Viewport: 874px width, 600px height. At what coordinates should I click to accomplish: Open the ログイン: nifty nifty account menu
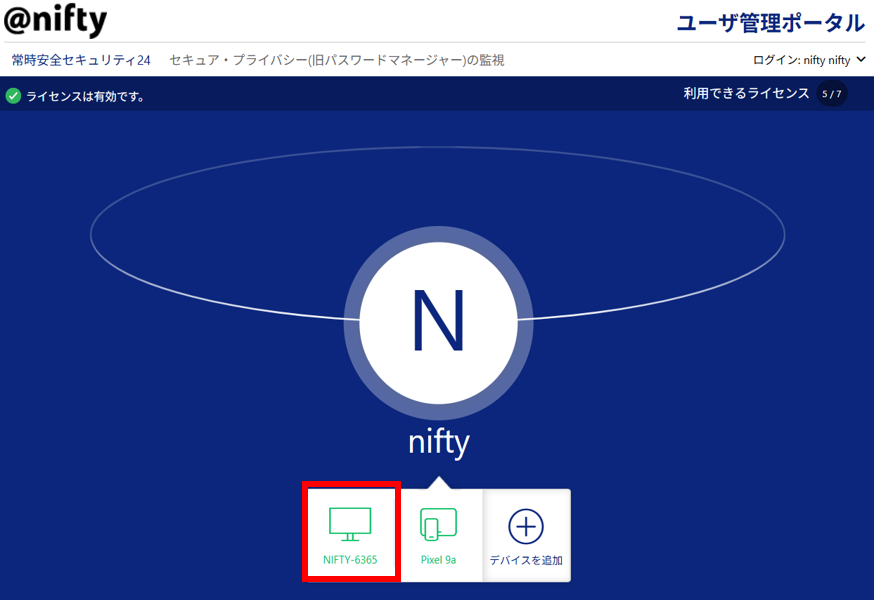pos(801,60)
